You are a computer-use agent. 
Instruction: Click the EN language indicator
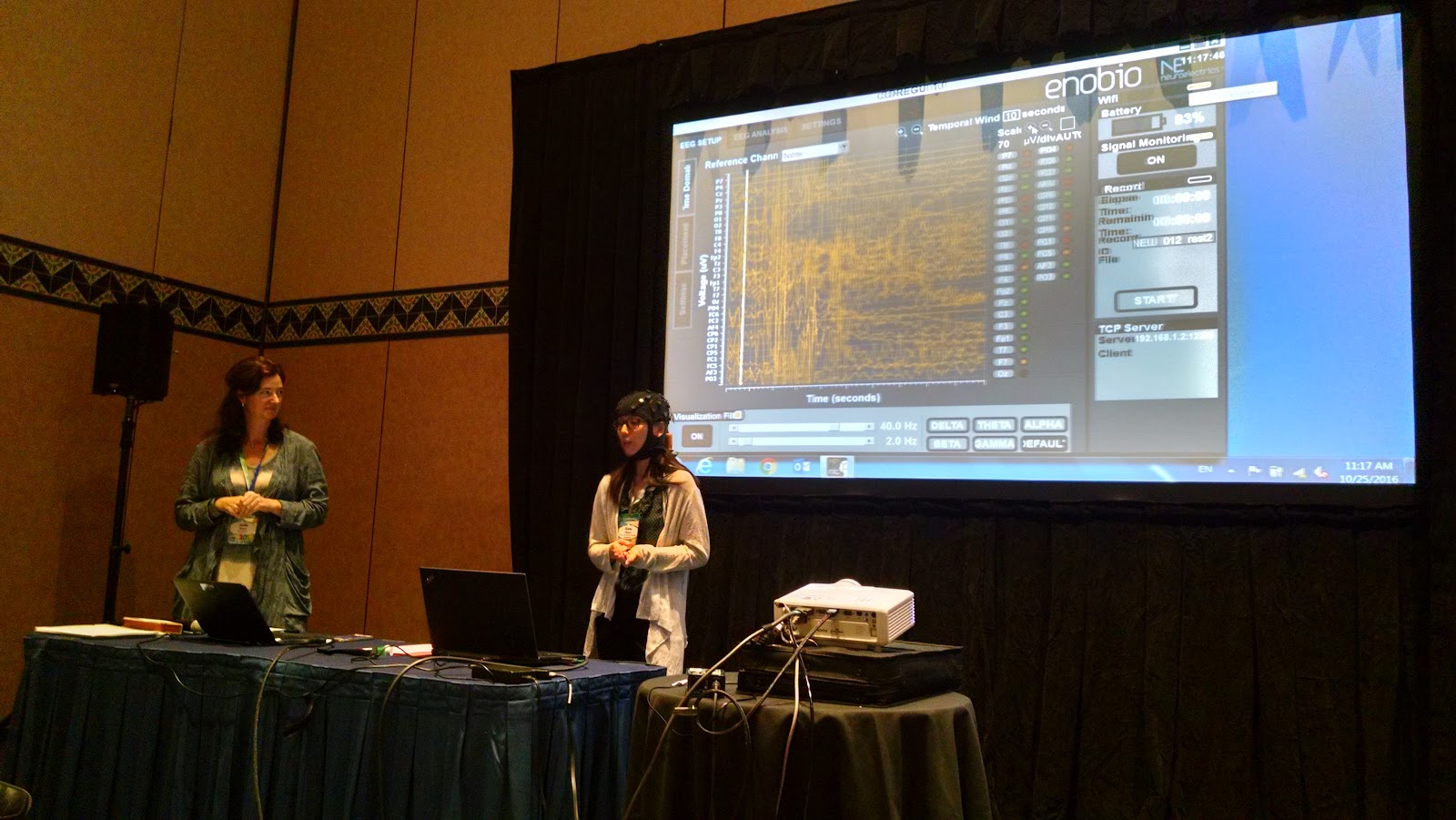click(x=1205, y=470)
